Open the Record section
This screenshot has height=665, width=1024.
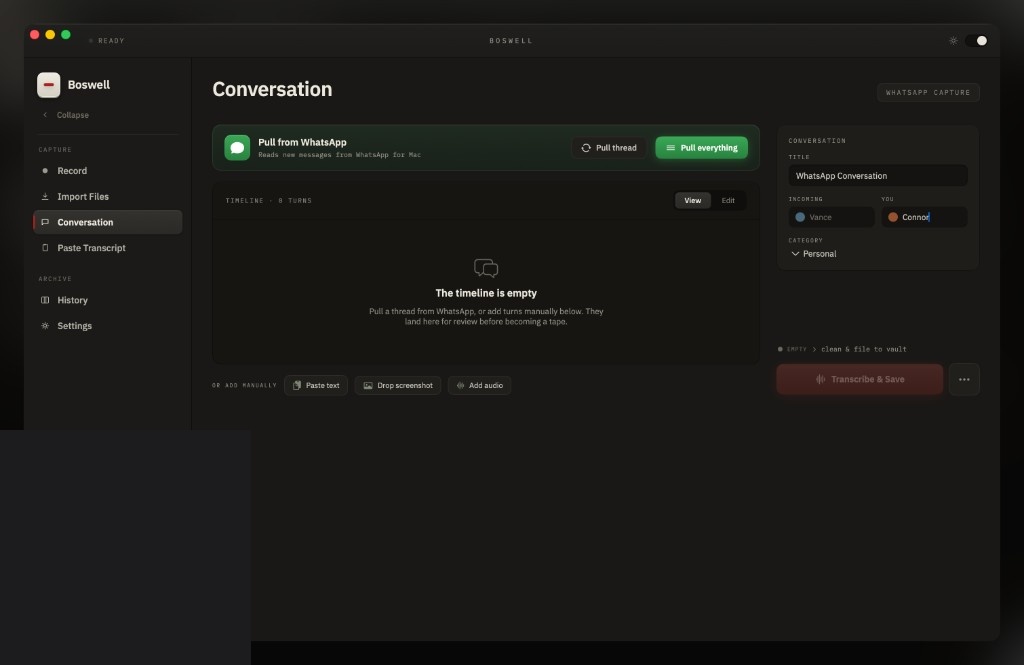(x=107, y=170)
